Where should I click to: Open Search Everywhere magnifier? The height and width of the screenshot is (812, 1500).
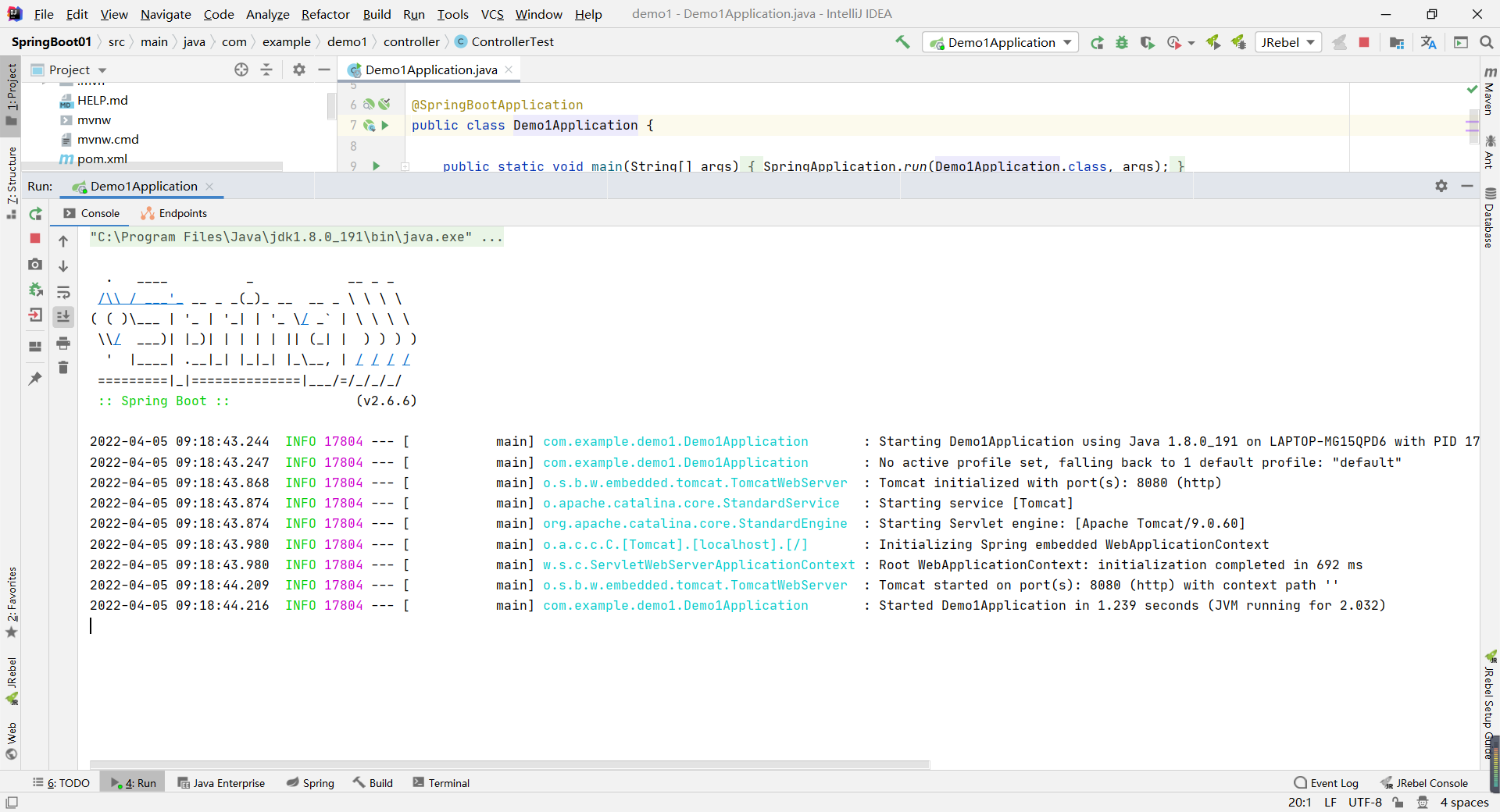tap(1486, 42)
